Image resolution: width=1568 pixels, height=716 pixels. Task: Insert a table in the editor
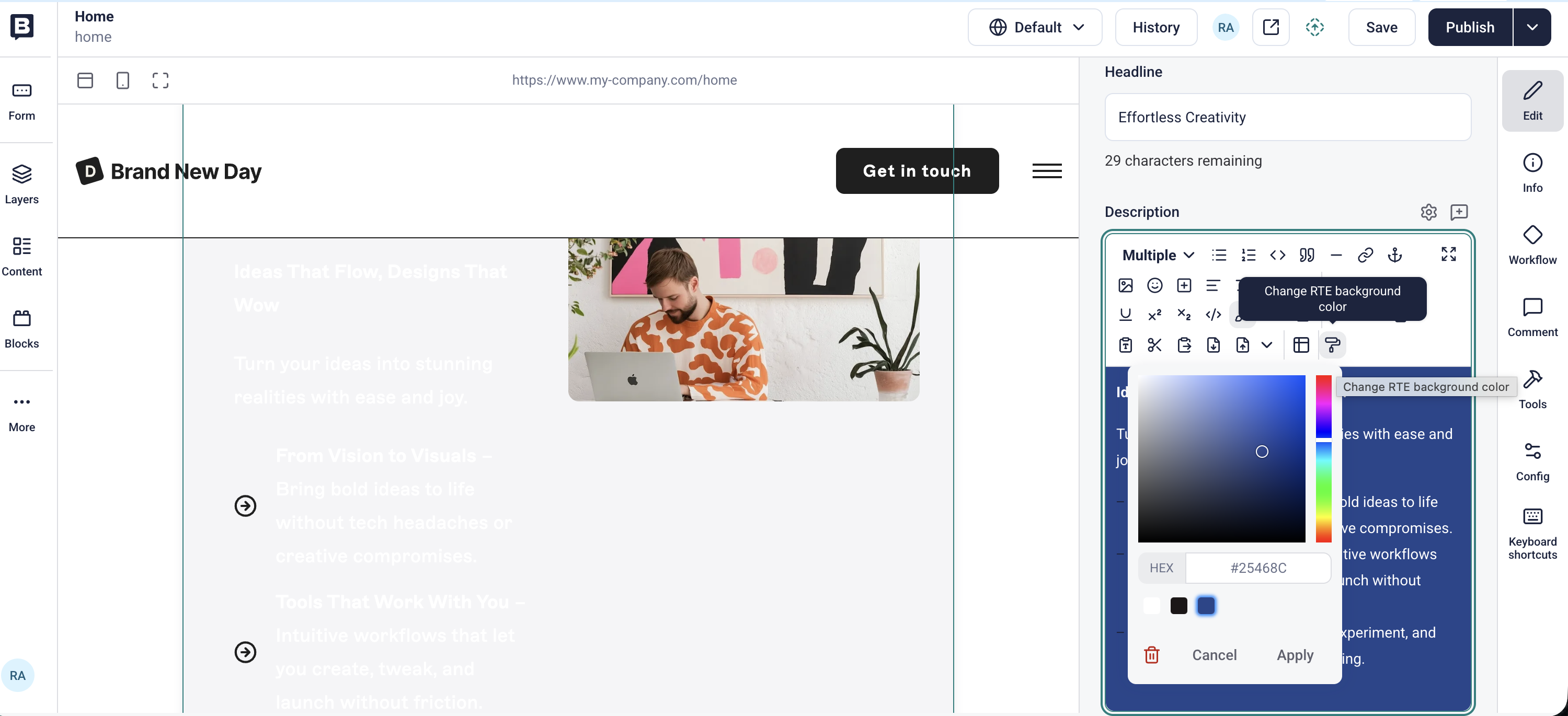(1301, 345)
